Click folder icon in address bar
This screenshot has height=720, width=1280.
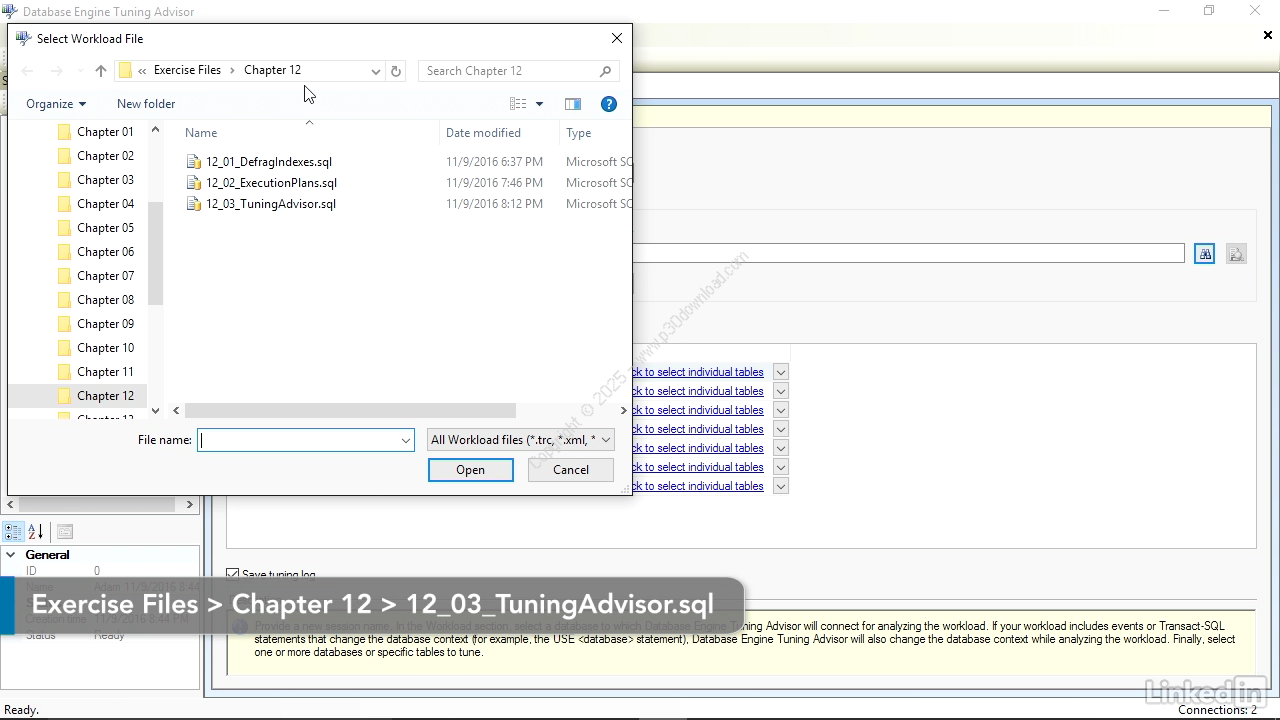pos(125,71)
